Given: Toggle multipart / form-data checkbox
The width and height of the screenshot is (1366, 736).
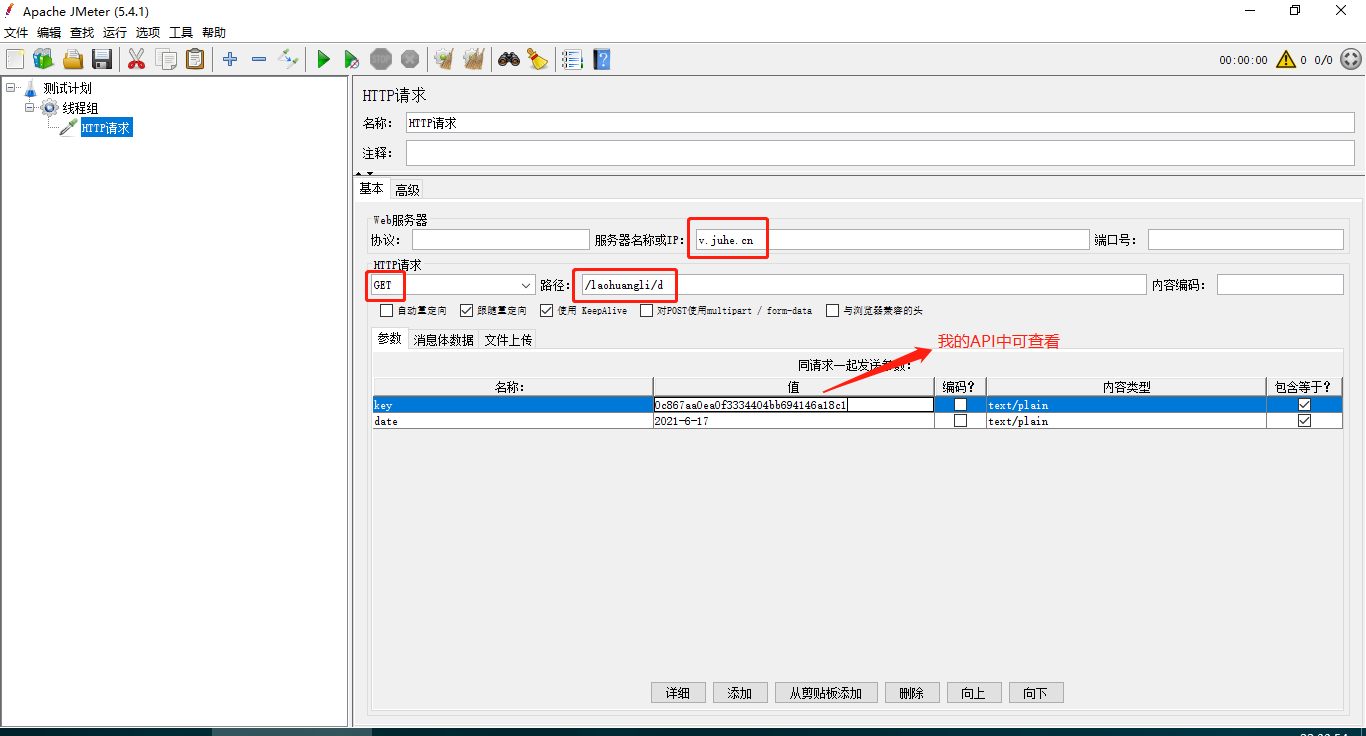Looking at the screenshot, I should [x=647, y=311].
